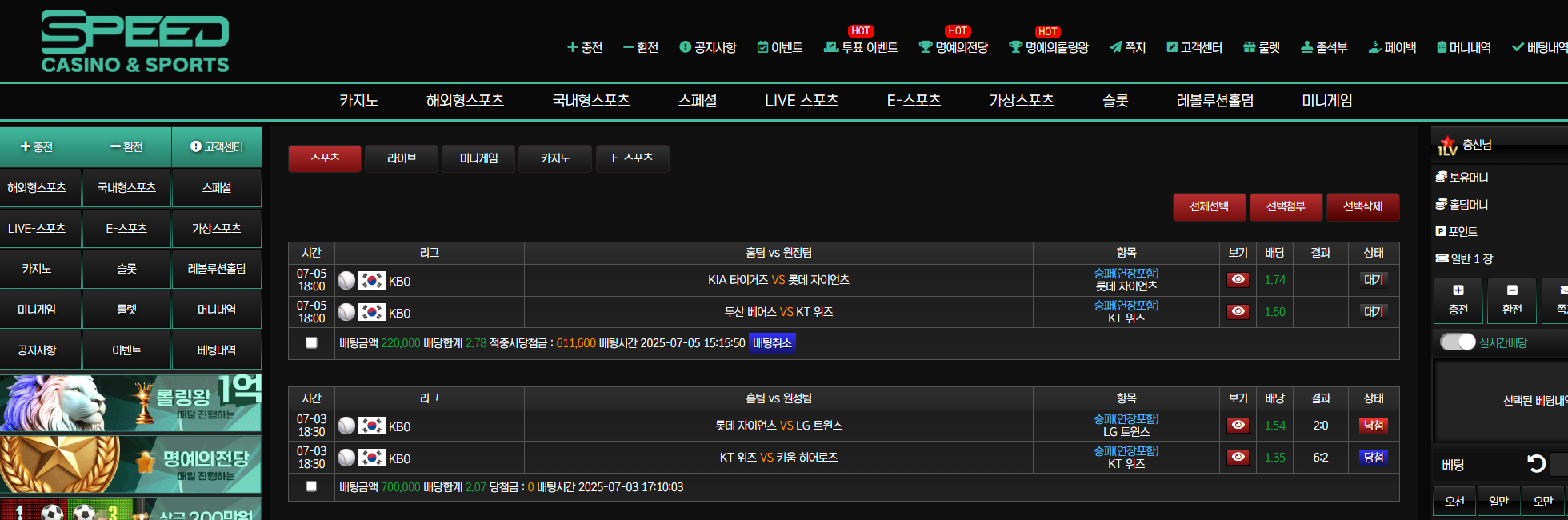This screenshot has height=520, width=1568.
Task: View details for 두산 베어스 match
Action: 1238,311
